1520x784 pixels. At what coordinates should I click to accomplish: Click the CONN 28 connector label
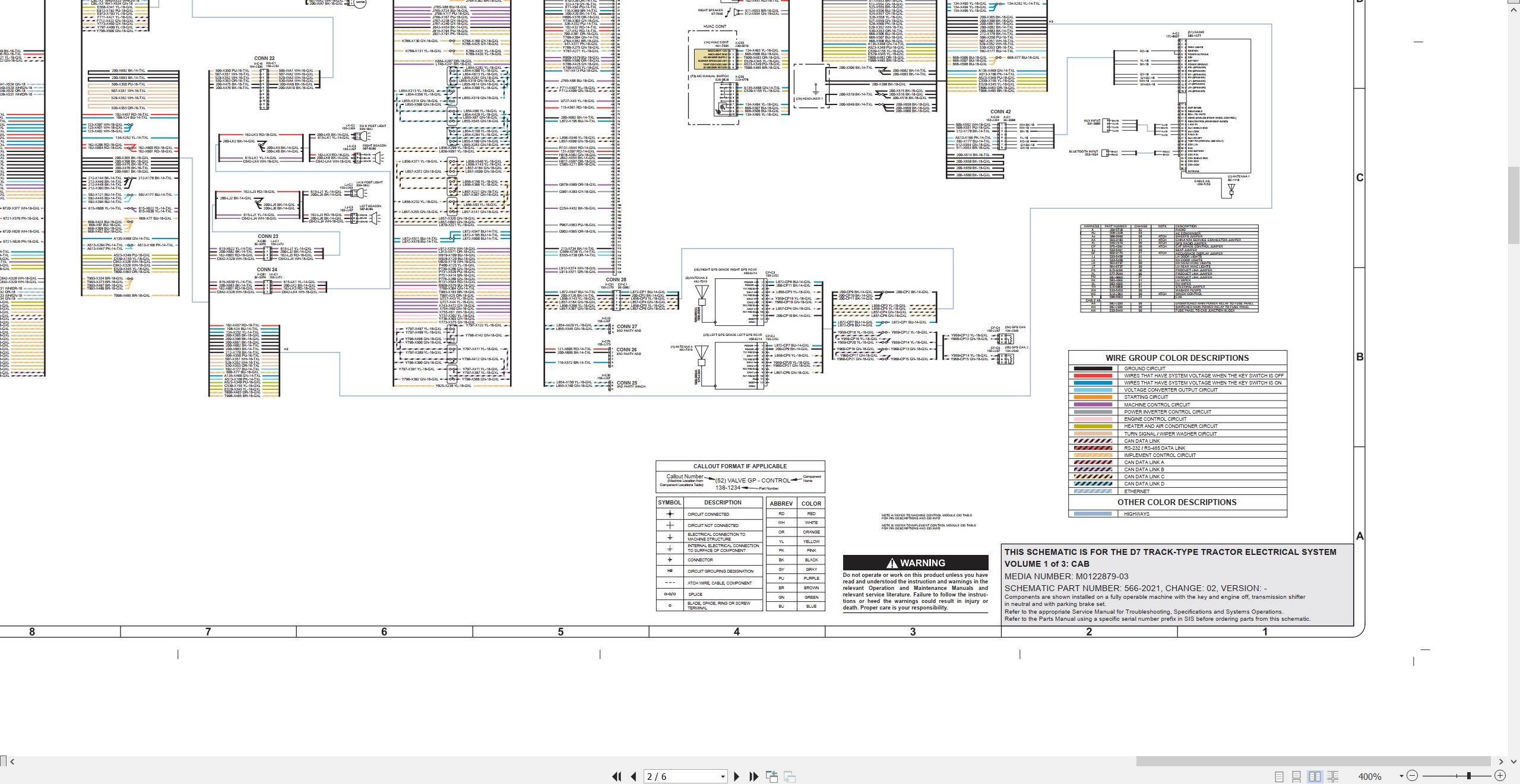point(616,280)
